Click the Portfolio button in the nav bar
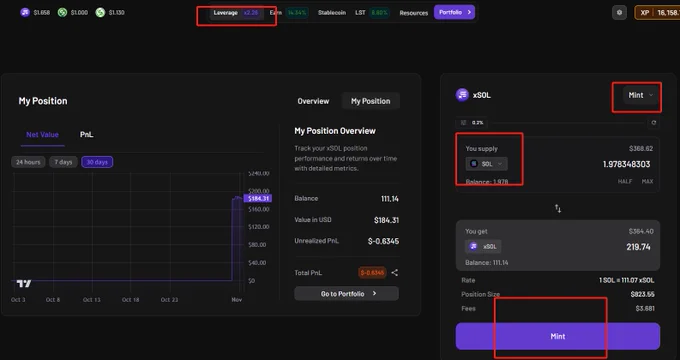Image resolution: width=680 pixels, height=360 pixels. [x=454, y=12]
